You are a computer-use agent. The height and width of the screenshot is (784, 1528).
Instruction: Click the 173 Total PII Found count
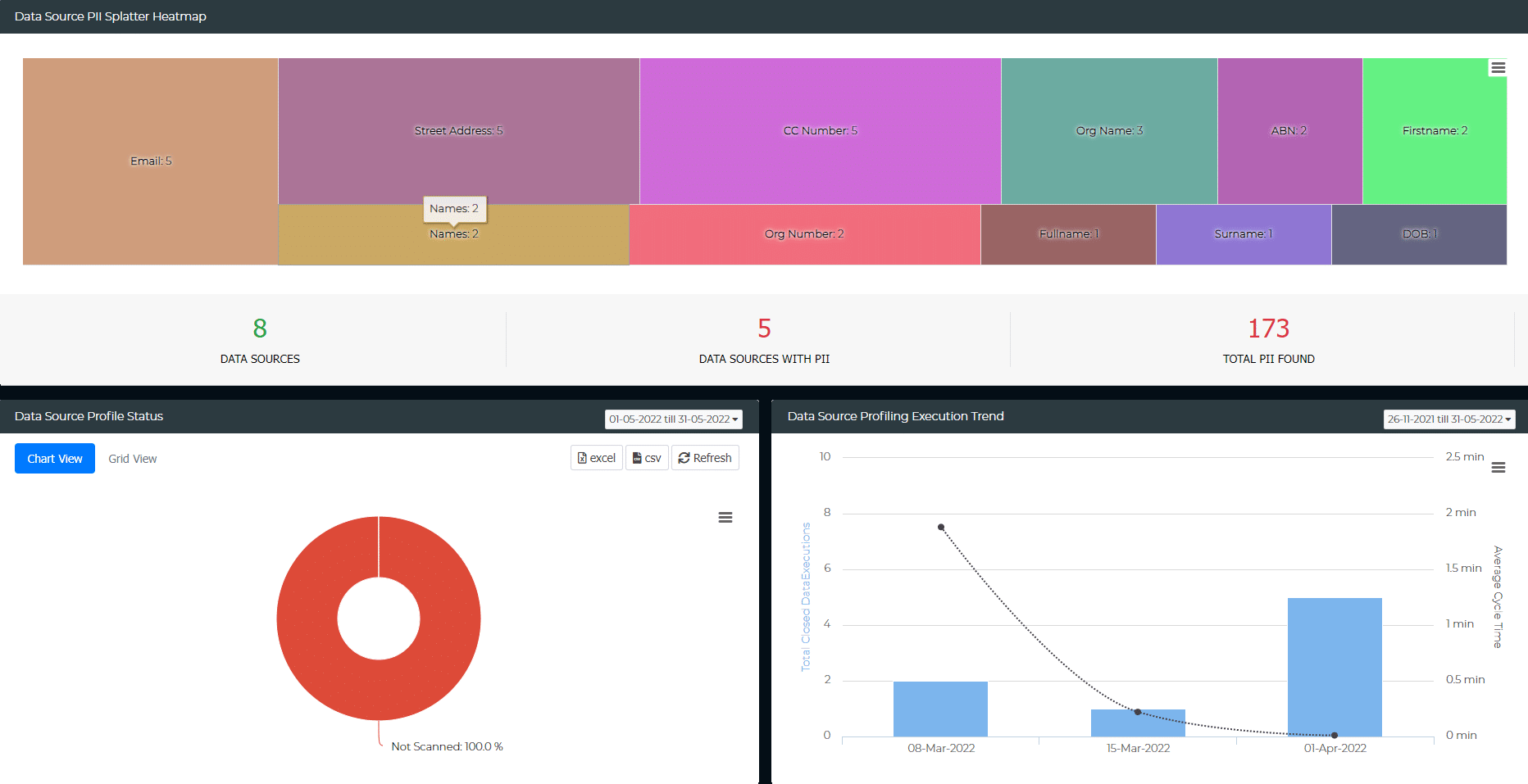(1268, 329)
